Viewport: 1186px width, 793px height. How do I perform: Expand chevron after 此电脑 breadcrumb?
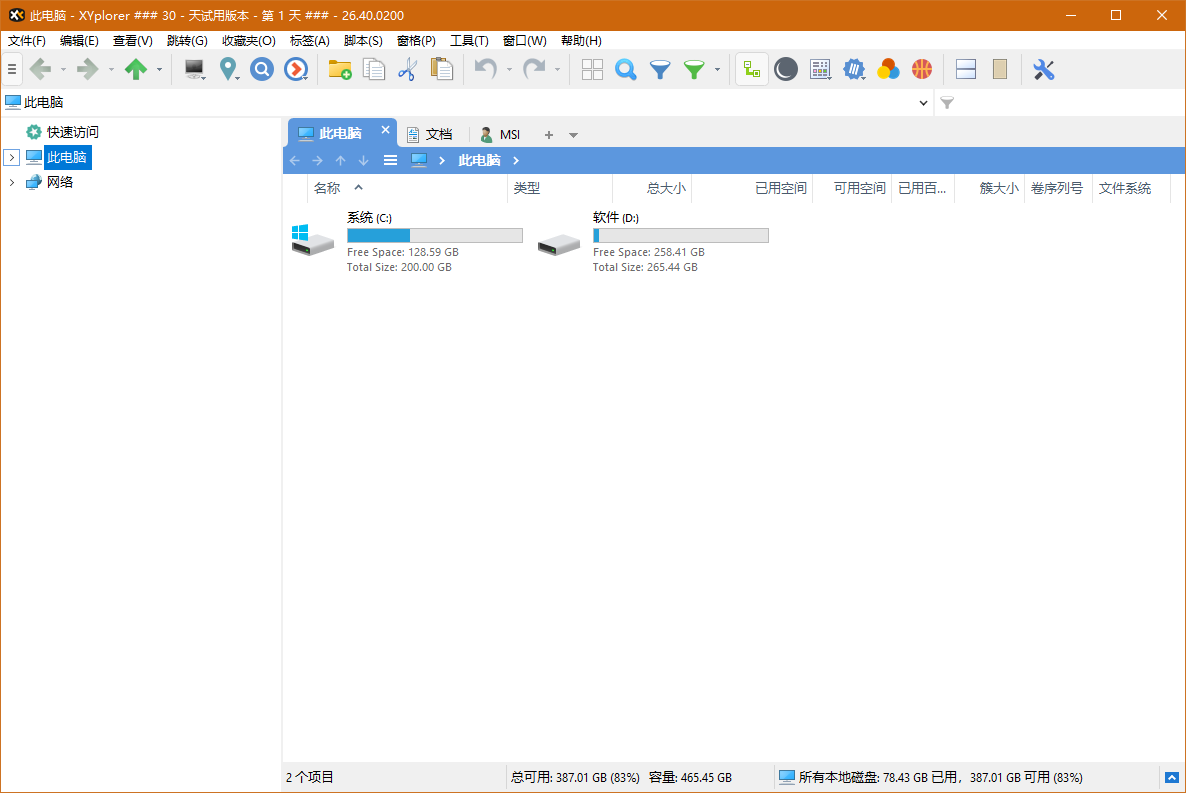point(516,160)
